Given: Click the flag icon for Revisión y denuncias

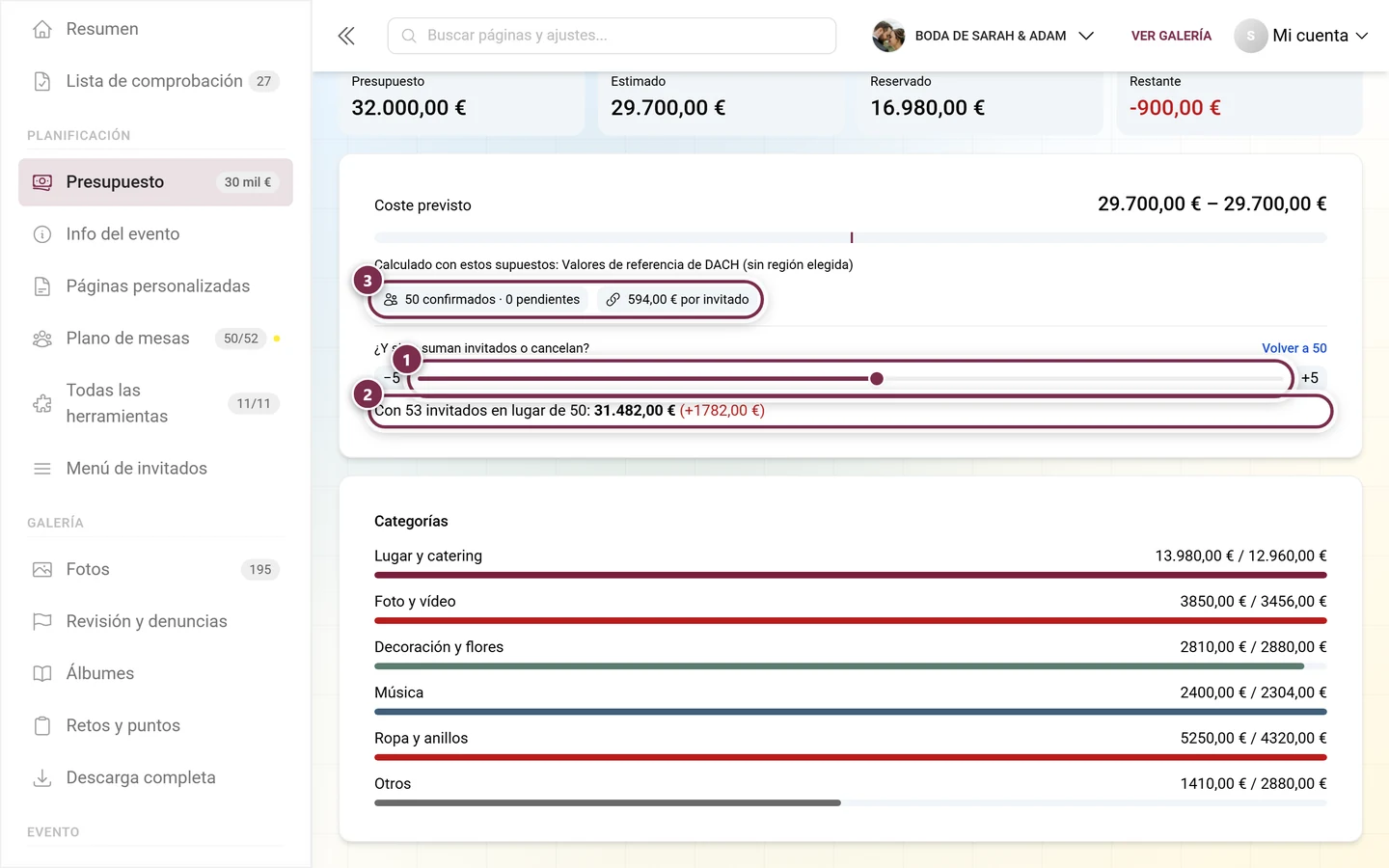Looking at the screenshot, I should click(x=42, y=621).
